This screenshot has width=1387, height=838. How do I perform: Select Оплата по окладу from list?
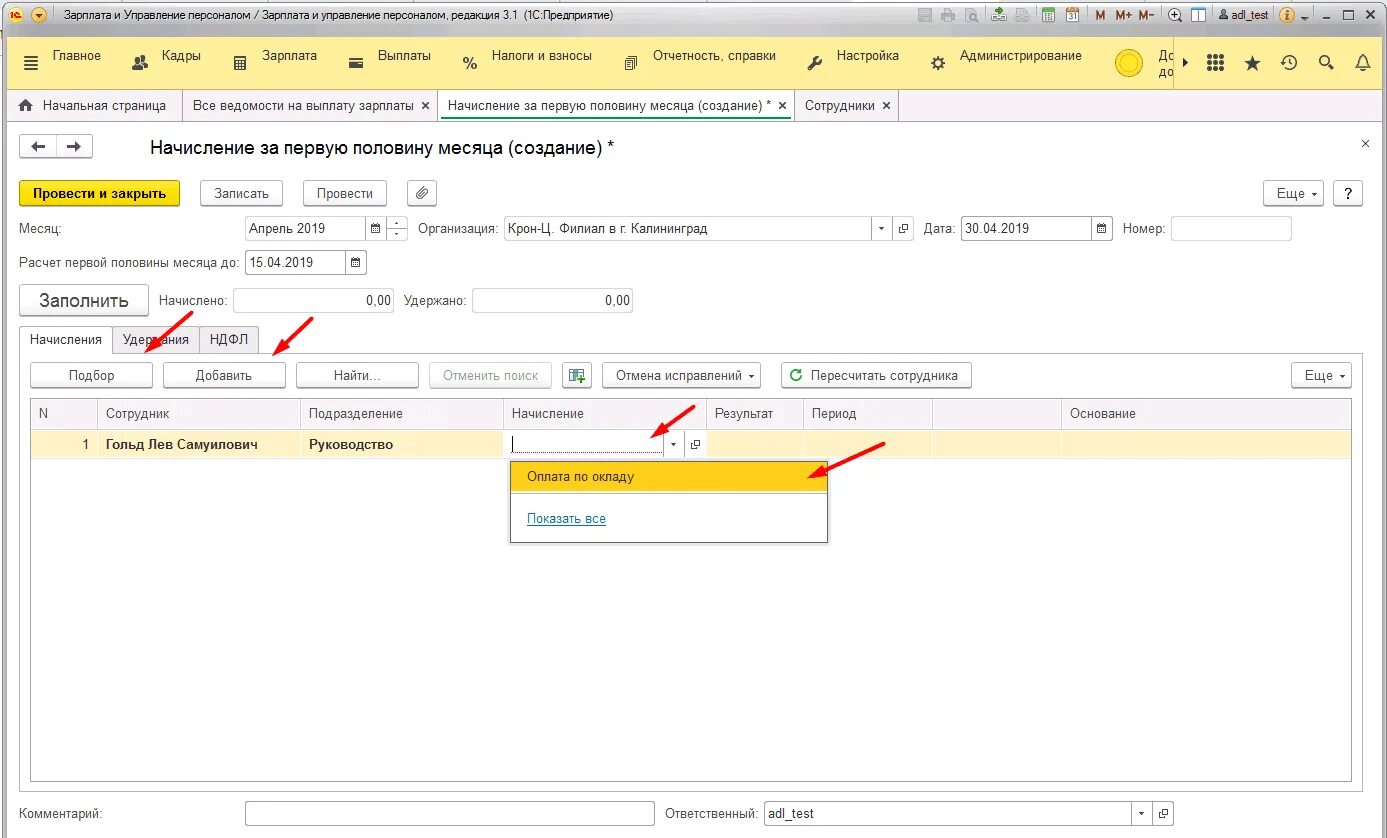tap(669, 477)
